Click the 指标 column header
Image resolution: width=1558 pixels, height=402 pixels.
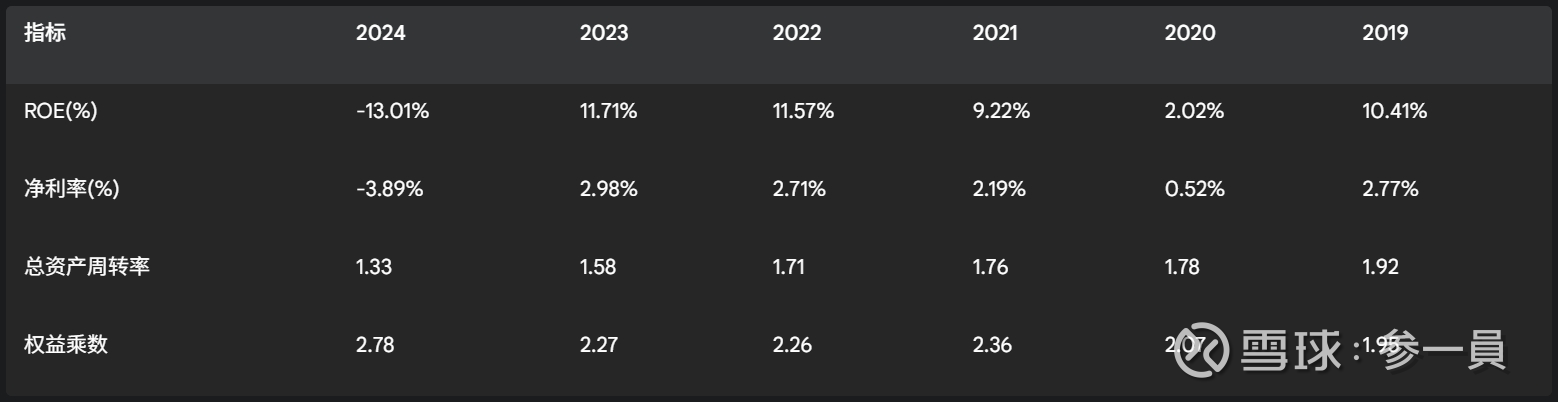point(45,33)
